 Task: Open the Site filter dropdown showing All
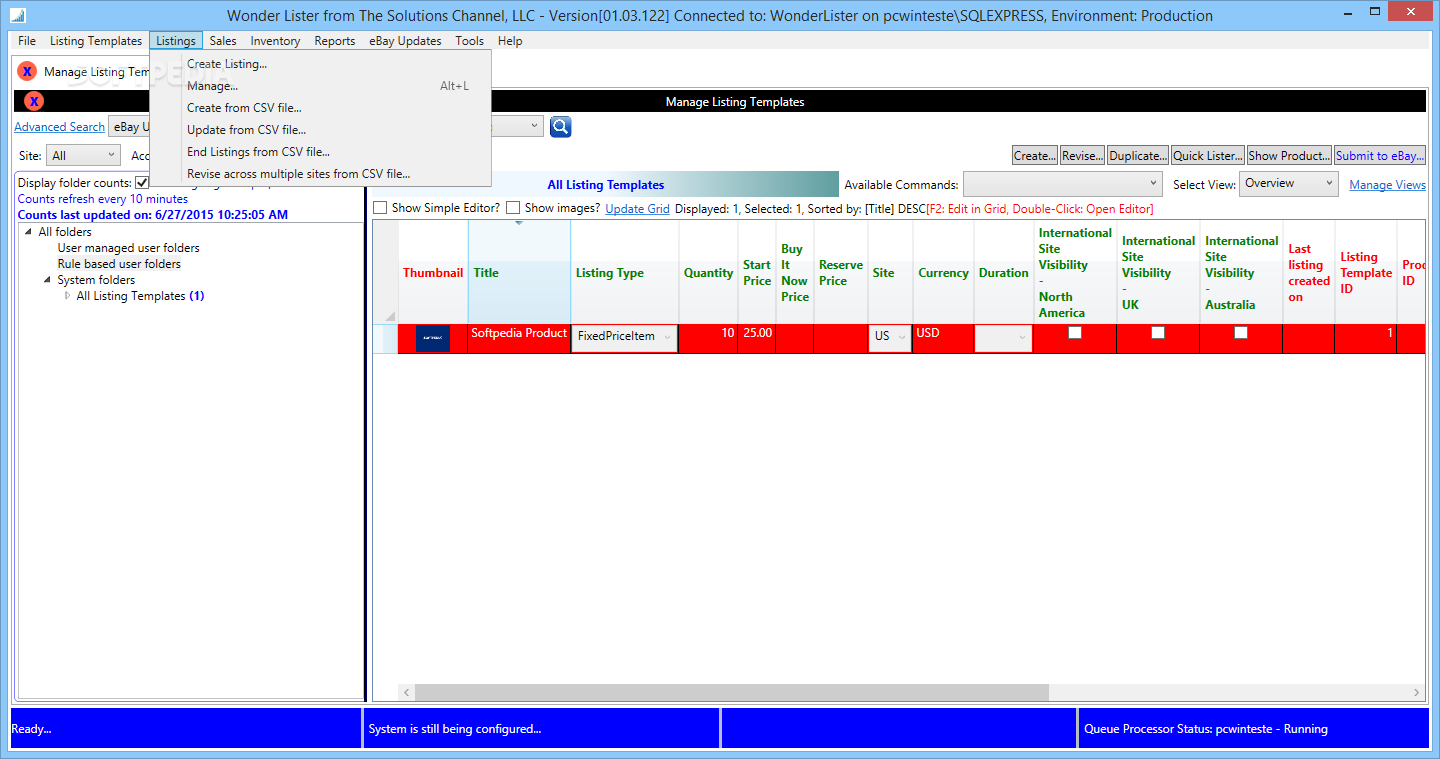click(x=84, y=155)
